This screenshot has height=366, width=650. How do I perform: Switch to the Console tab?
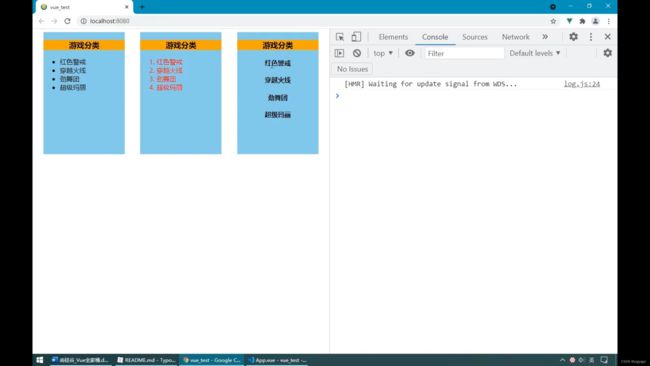pos(435,37)
